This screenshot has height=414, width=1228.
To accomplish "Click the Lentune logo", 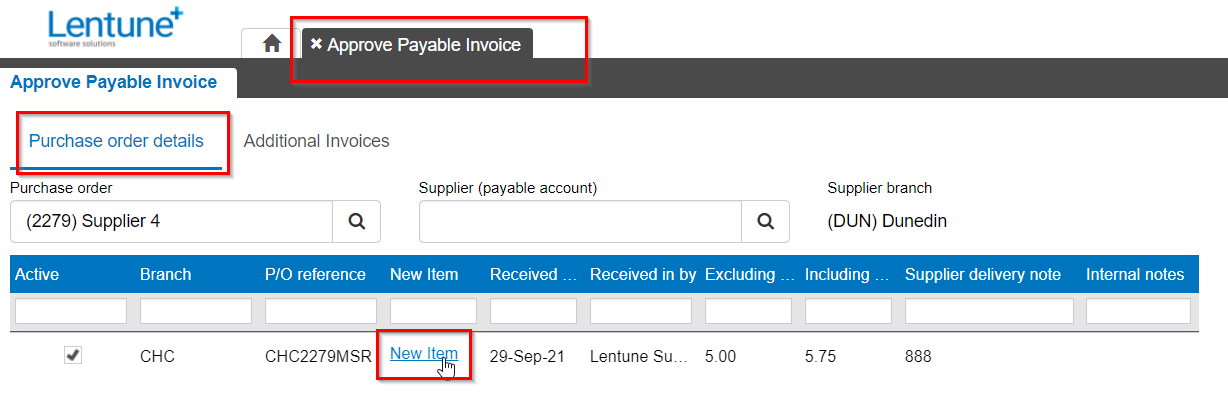I will click(x=114, y=27).
